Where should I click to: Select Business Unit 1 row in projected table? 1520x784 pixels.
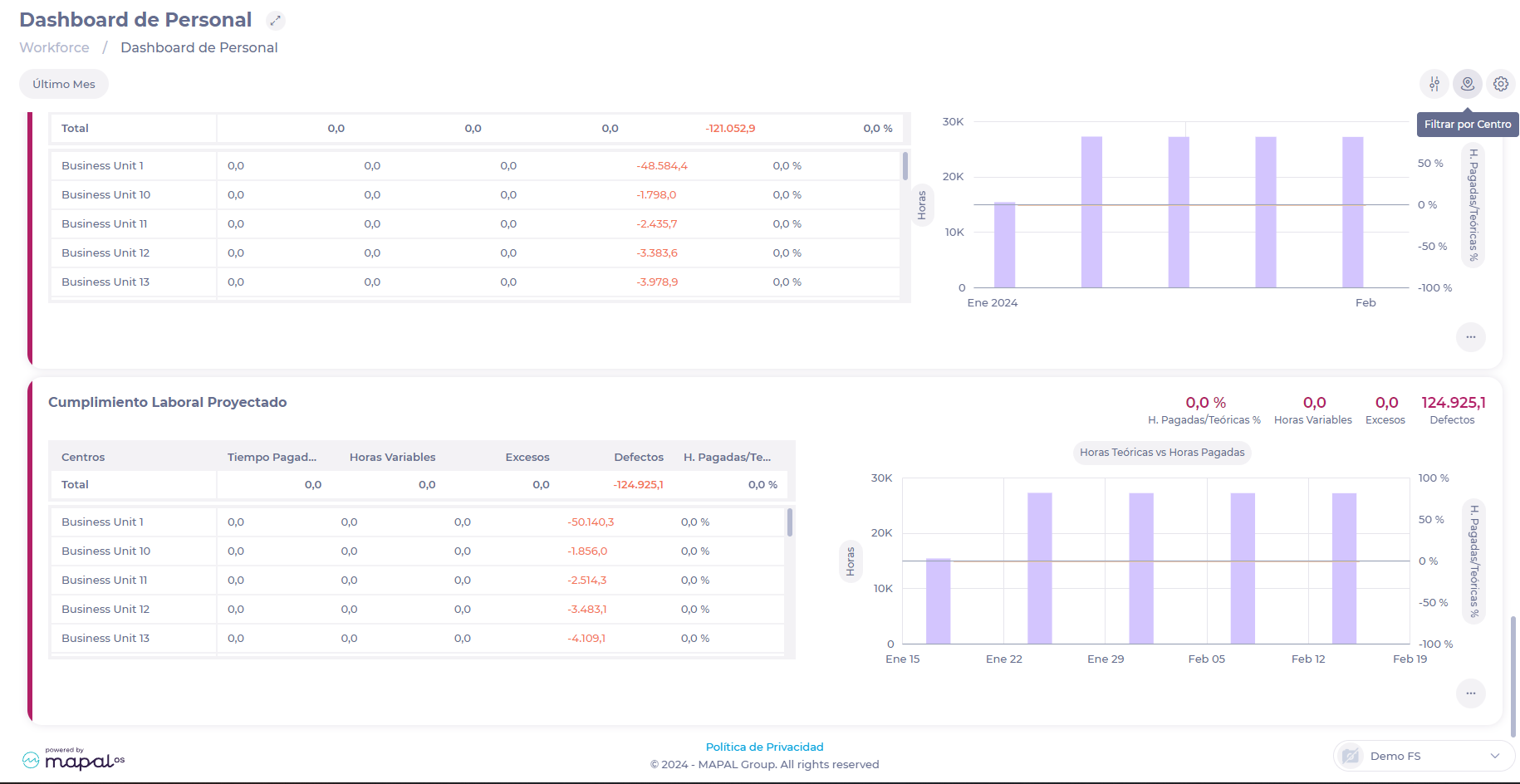pos(102,522)
